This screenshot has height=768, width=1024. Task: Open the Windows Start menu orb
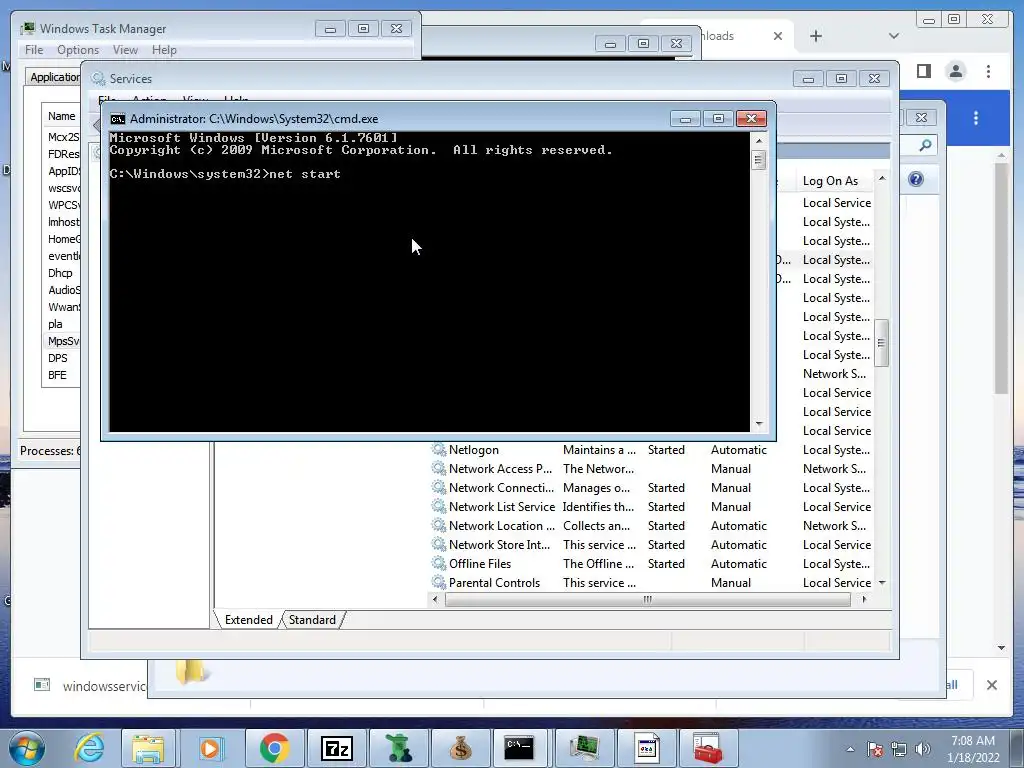(27, 748)
